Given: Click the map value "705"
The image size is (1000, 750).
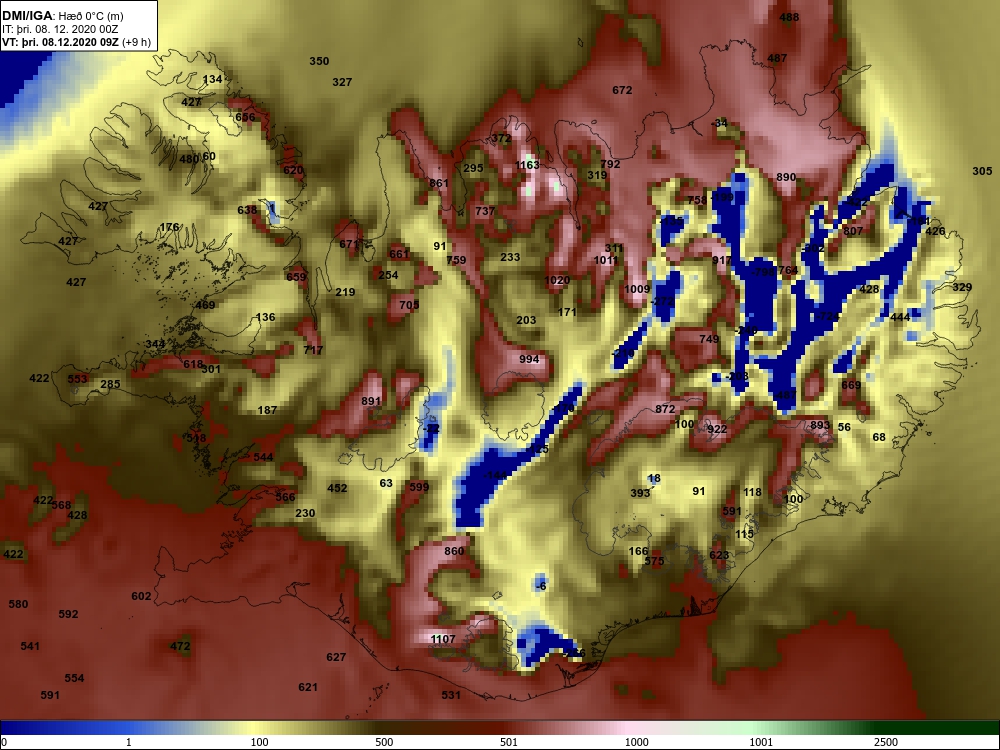Looking at the screenshot, I should [409, 305].
